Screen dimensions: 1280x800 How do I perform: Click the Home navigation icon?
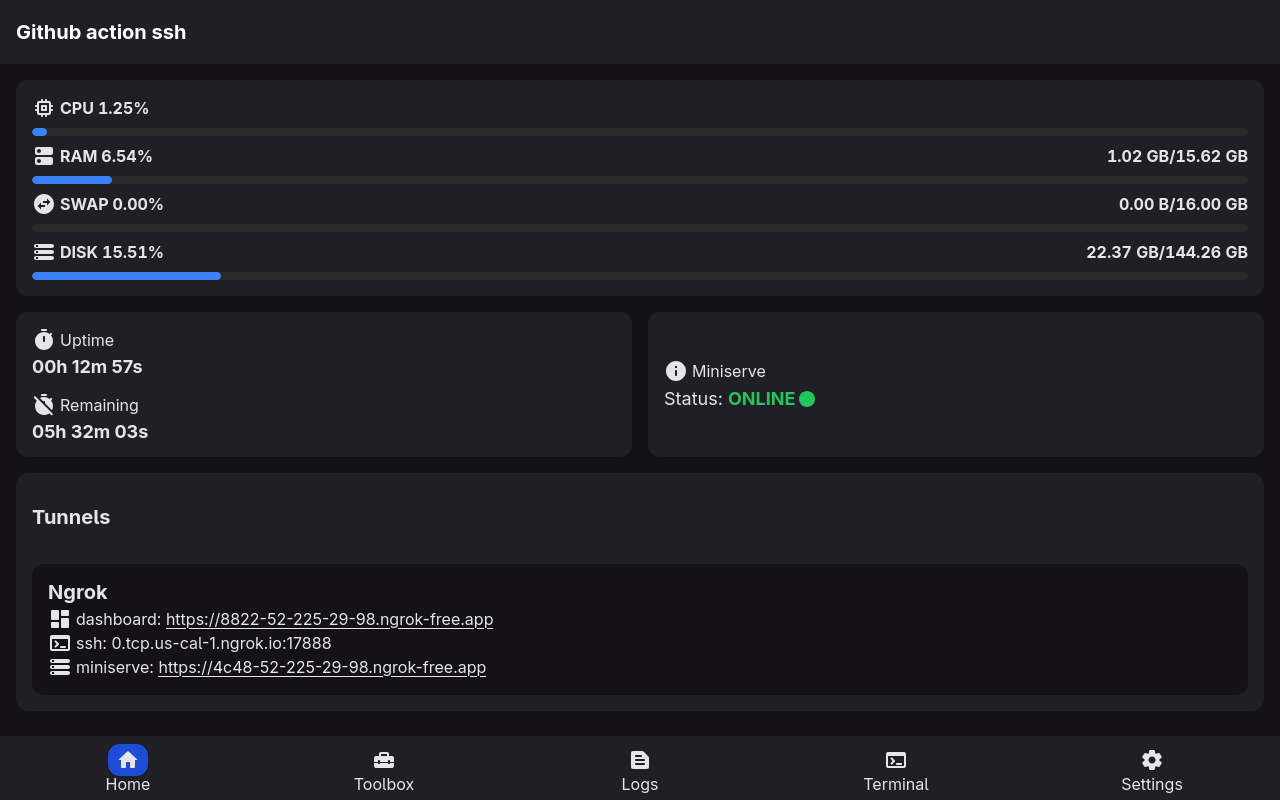[x=127, y=759]
